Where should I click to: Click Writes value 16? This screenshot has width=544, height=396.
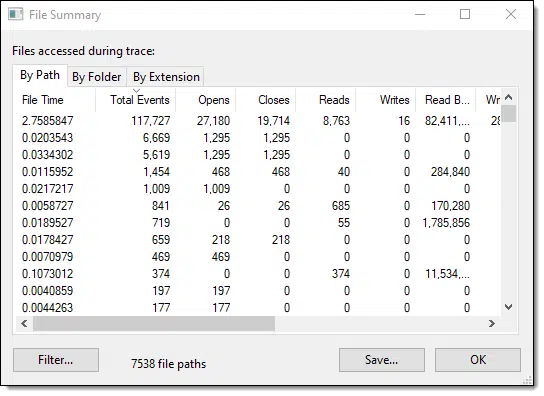pyautogui.click(x=404, y=121)
